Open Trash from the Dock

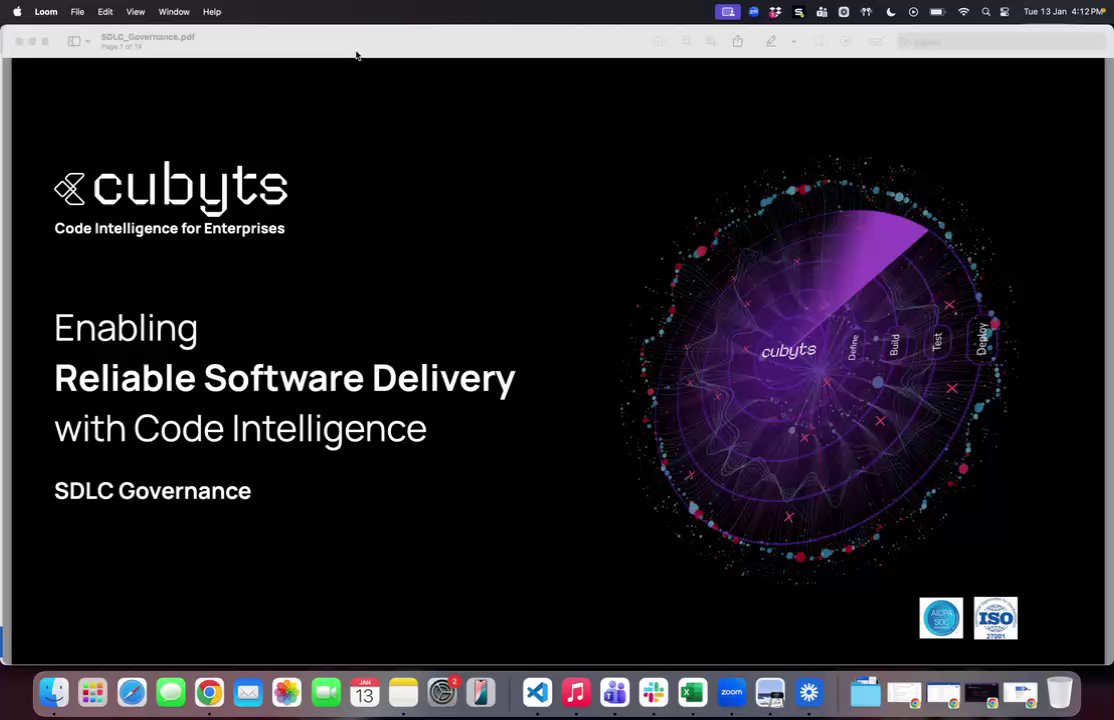coord(1059,692)
